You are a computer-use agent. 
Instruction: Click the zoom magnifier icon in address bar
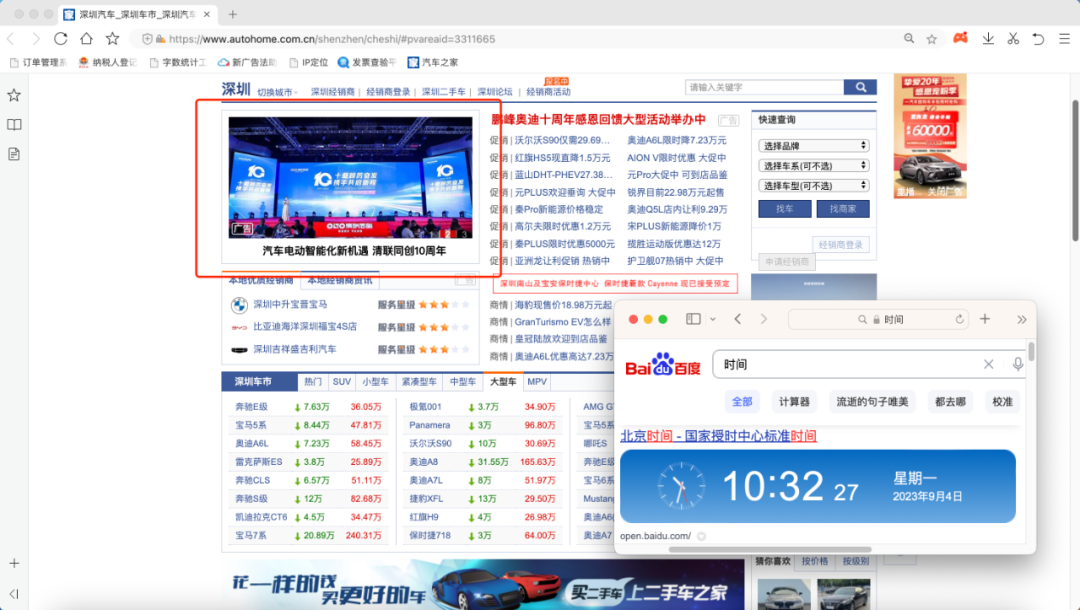(x=909, y=39)
